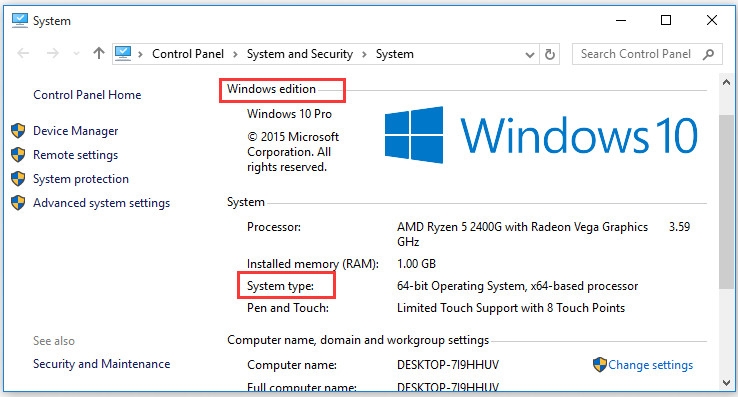Viewport: 738px width, 397px height.
Task: Click the Windows 10 Pro edition text
Action: pyautogui.click(x=289, y=114)
